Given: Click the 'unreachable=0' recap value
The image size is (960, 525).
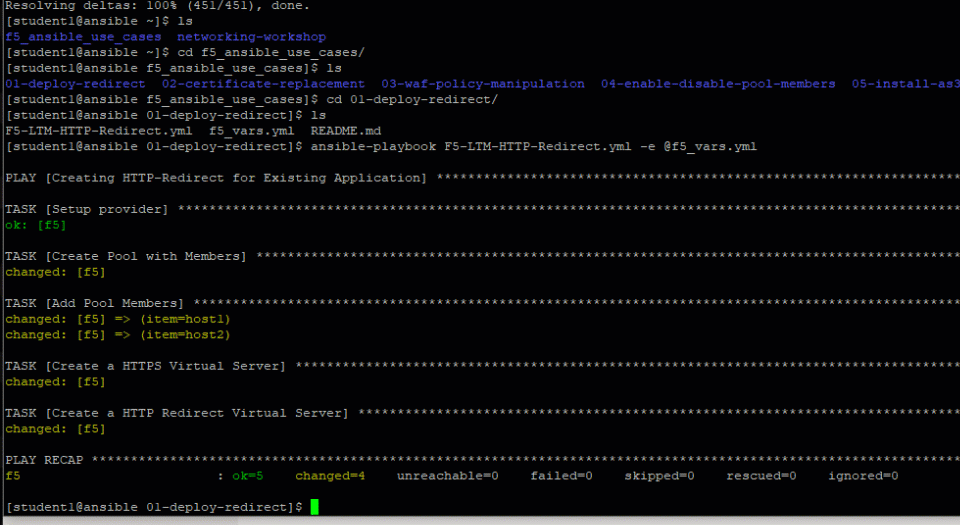Looking at the screenshot, I should (448, 476).
